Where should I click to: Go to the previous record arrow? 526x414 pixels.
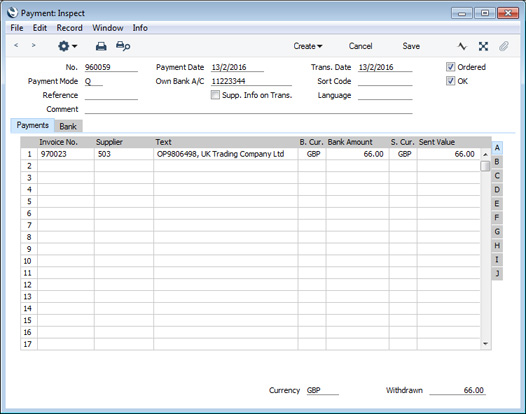pyautogui.click(x=16, y=45)
